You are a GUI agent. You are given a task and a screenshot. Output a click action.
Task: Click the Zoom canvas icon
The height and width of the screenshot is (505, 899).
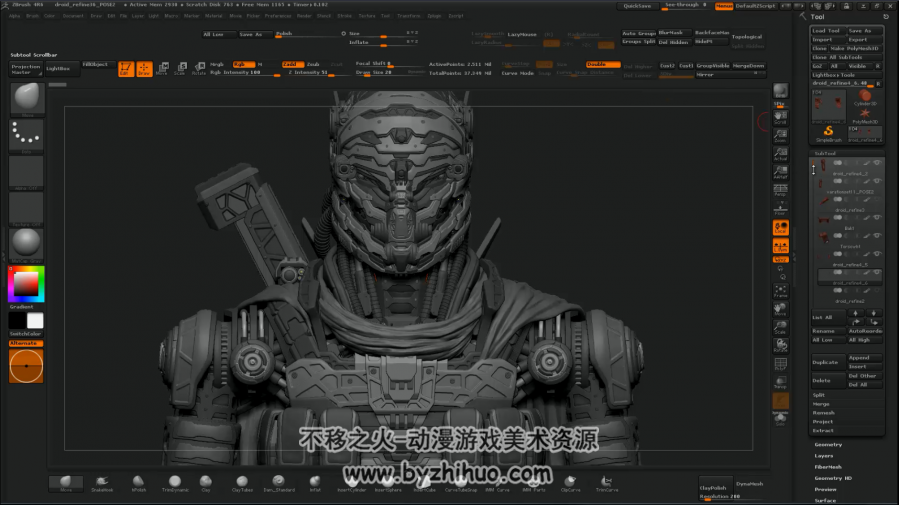pos(780,136)
